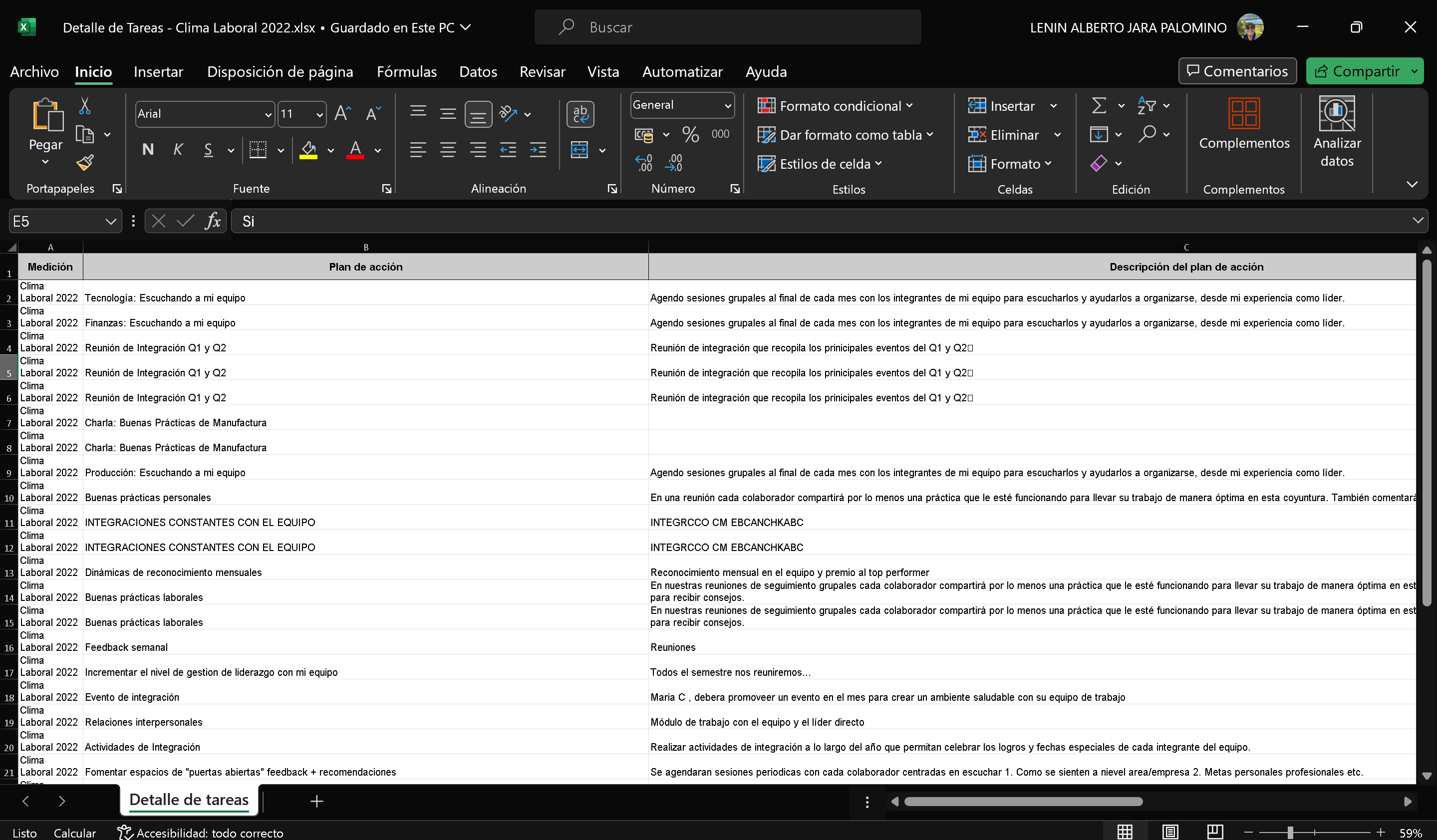Click the Insert Function fx icon
Viewport: 1437px width, 840px height.
(213, 221)
